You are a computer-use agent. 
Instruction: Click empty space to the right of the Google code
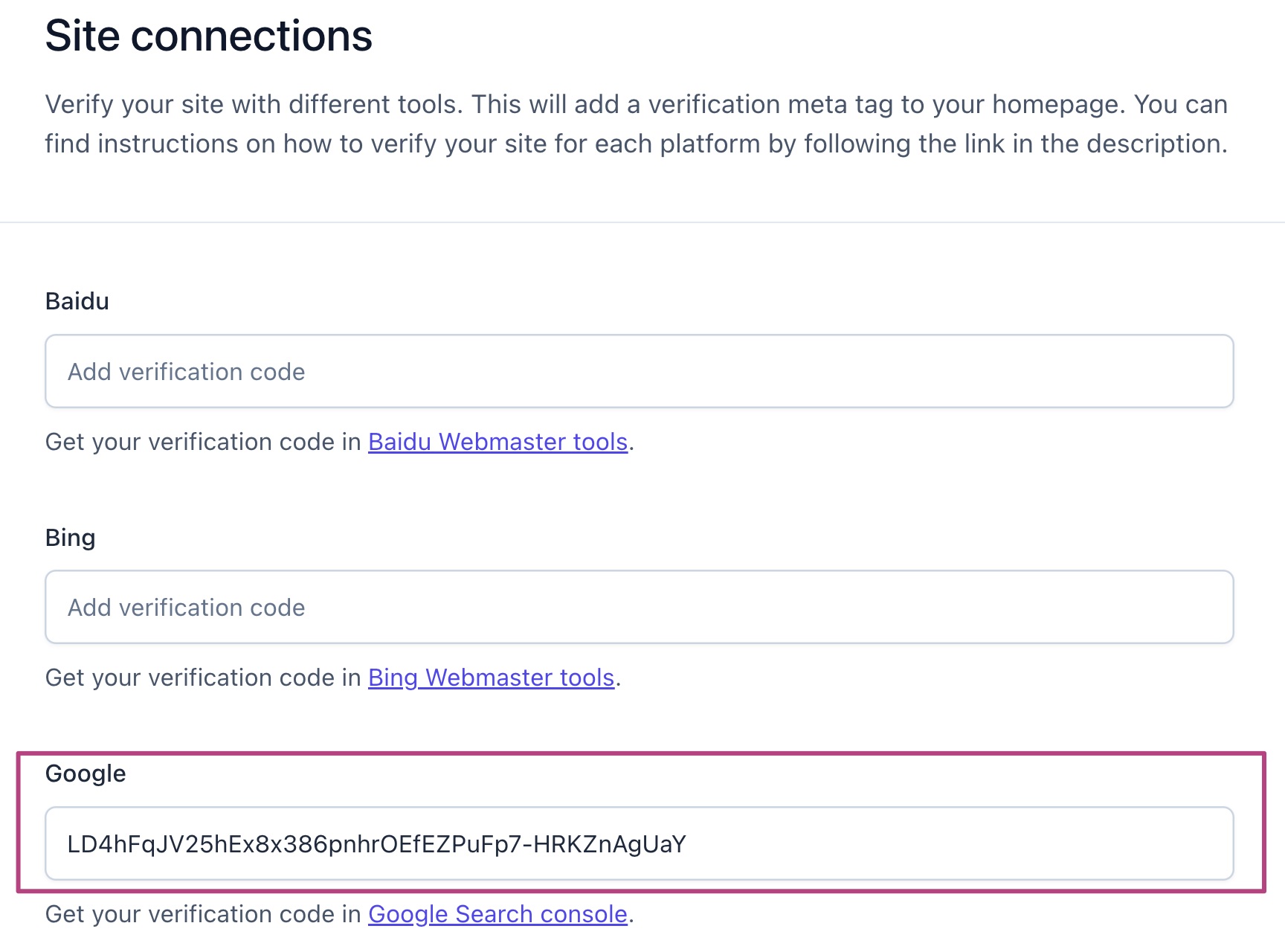tap(967, 843)
